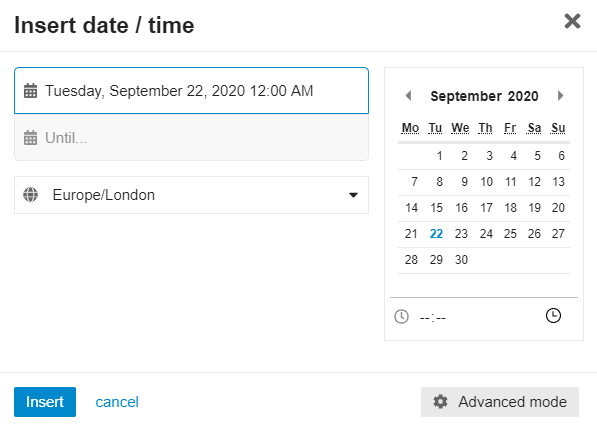Switch to Advanced mode
Viewport: 597px width, 431px height.
[x=500, y=402]
